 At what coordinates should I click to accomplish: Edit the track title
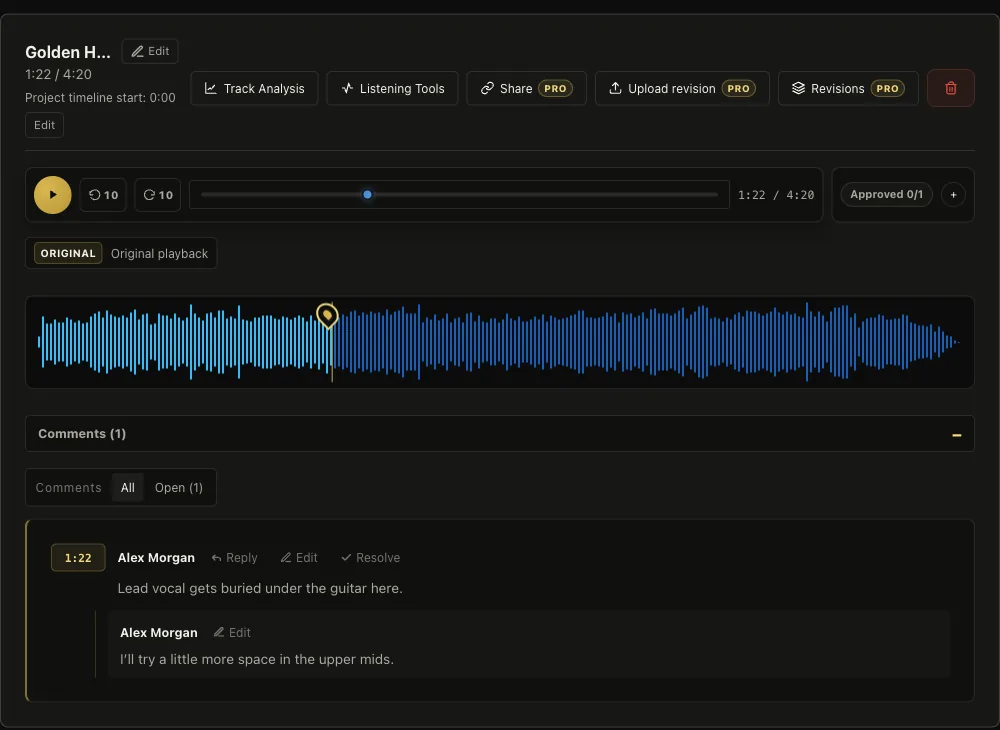pyautogui.click(x=150, y=51)
